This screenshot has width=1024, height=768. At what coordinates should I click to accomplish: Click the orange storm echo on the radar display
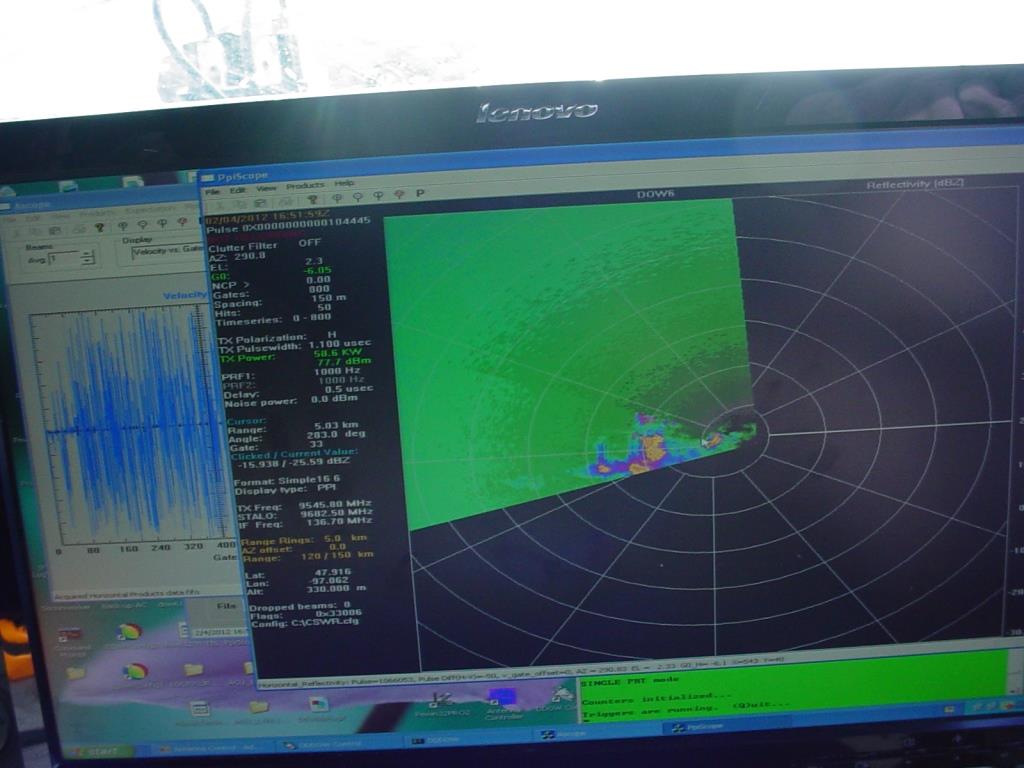(x=652, y=449)
